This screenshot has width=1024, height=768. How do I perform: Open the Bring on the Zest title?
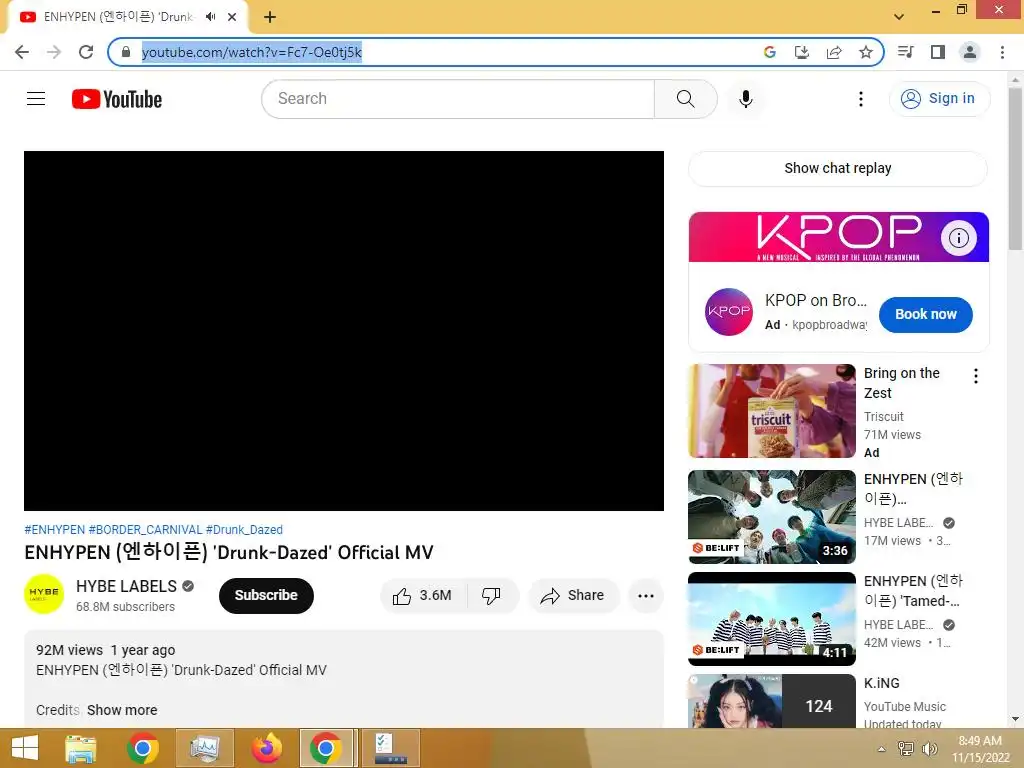pos(902,383)
